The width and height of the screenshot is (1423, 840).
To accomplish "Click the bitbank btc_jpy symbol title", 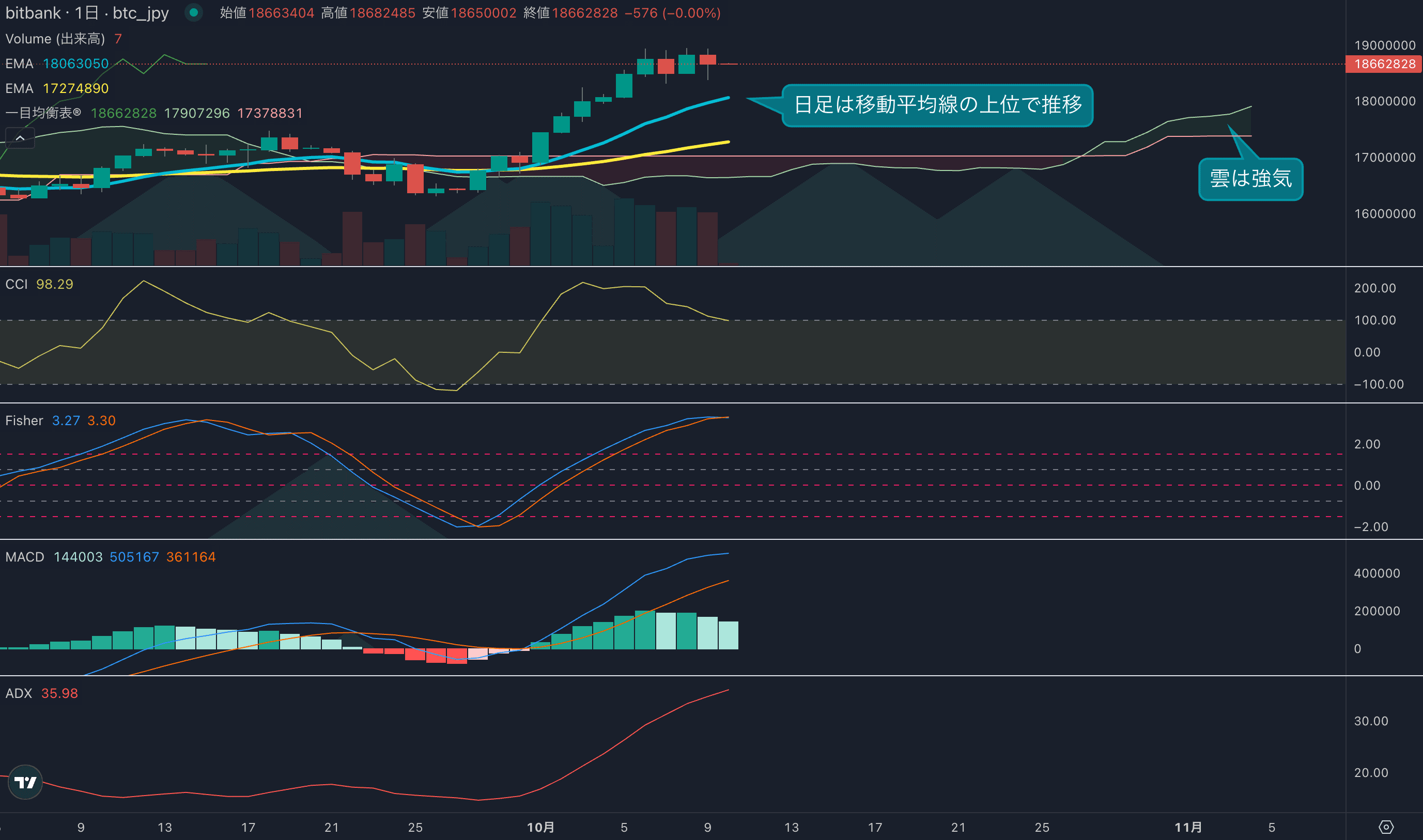I will (87, 12).
